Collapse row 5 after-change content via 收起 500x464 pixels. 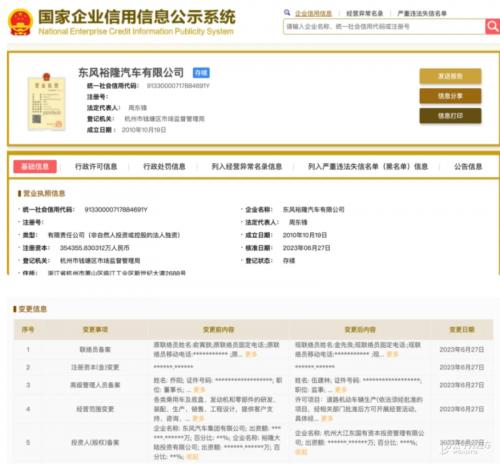[x=301, y=452]
